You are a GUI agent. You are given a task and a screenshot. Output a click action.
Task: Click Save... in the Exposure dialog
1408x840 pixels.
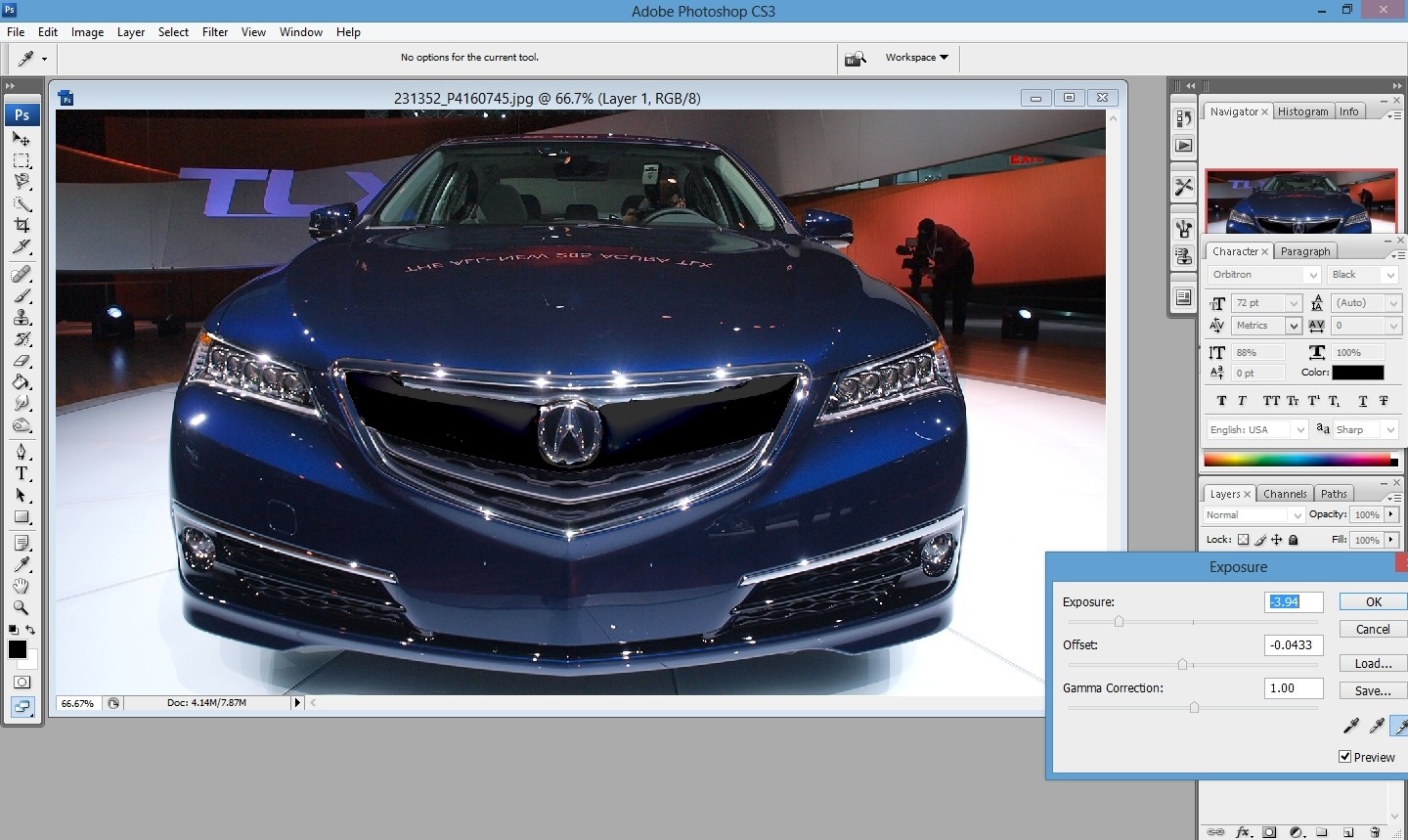(1373, 691)
